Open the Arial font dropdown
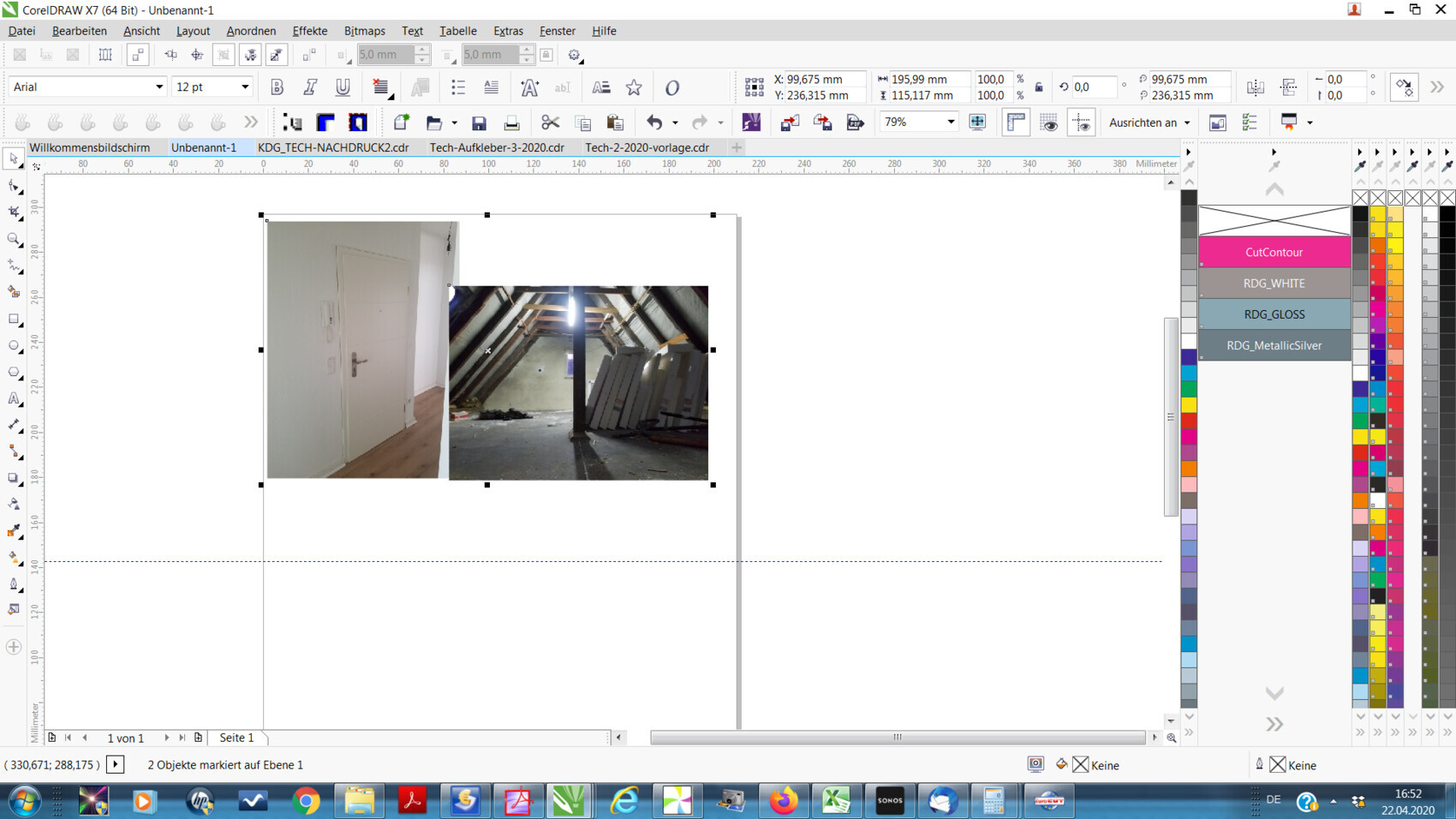This screenshot has width=1456, height=819. tap(158, 87)
